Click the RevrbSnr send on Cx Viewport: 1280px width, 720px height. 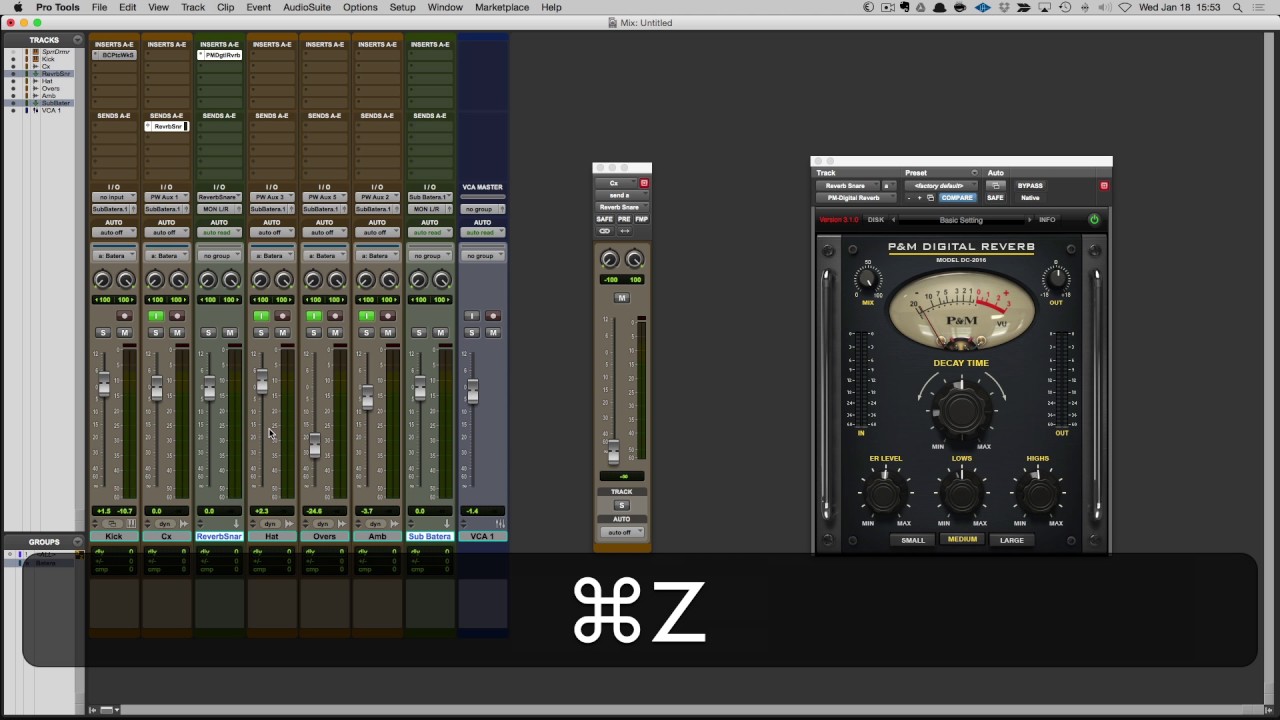[167, 127]
